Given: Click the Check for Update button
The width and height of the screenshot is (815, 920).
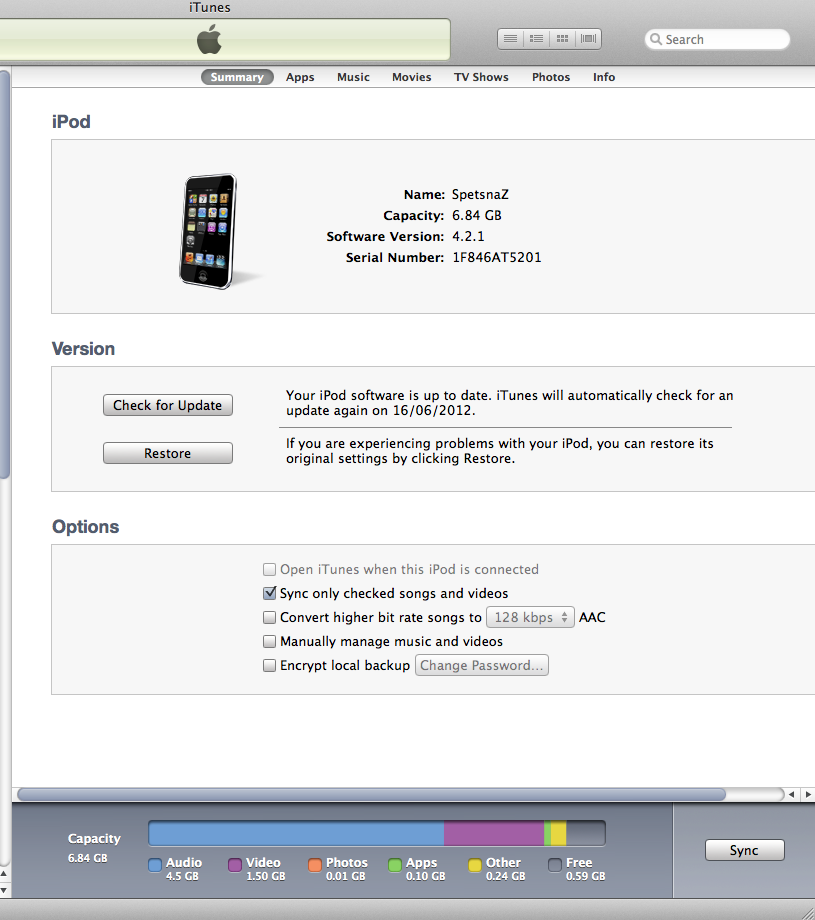Looking at the screenshot, I should 168,405.
